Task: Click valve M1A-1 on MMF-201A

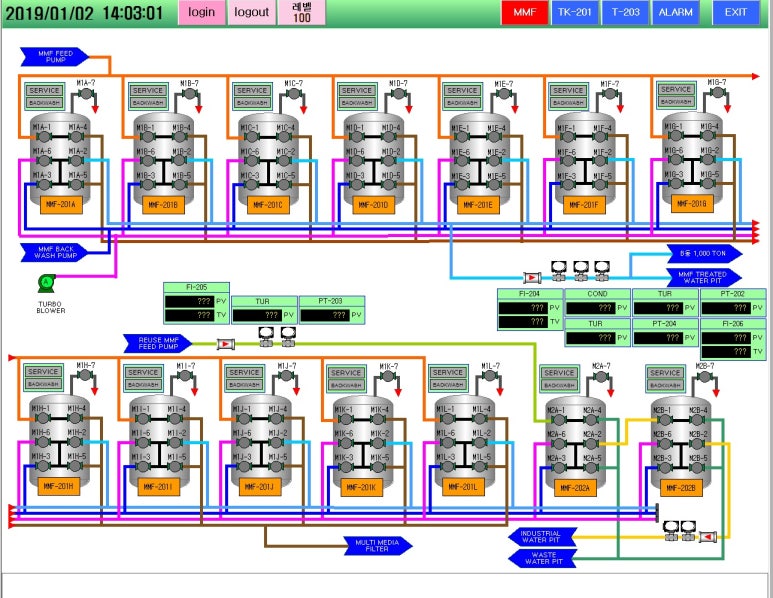Action: pos(44,137)
